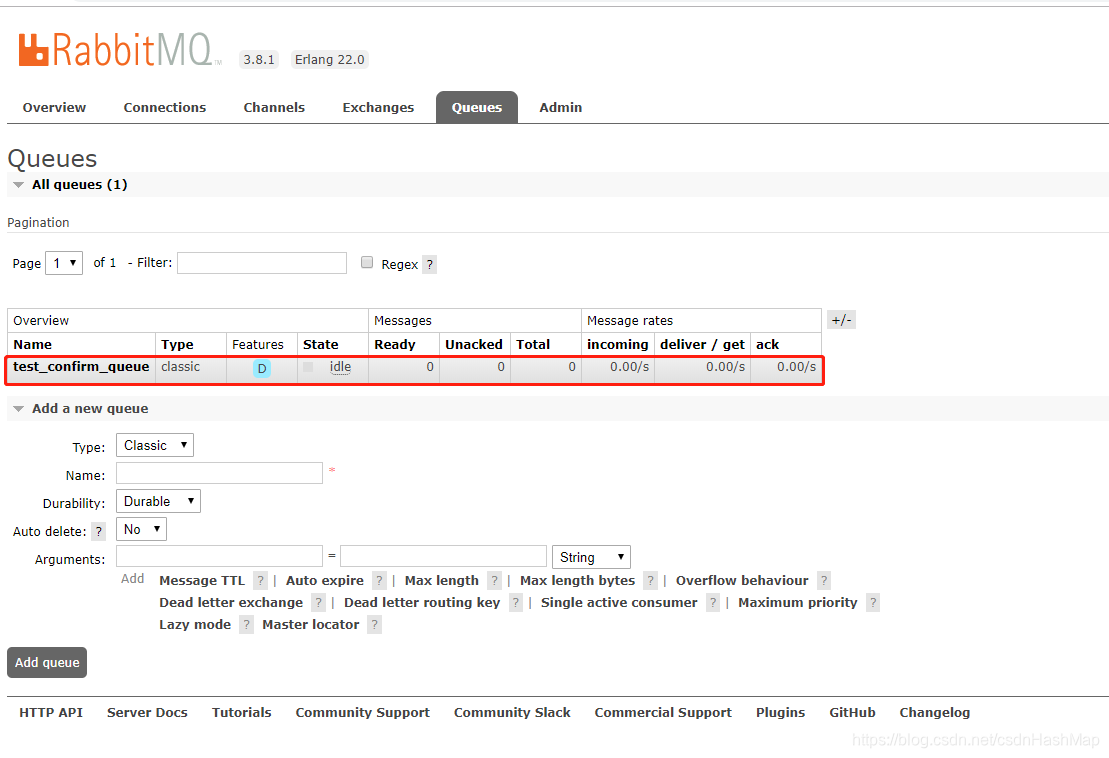The width and height of the screenshot is (1109, 758).
Task: Open the Master locator help icon
Action: (375, 625)
